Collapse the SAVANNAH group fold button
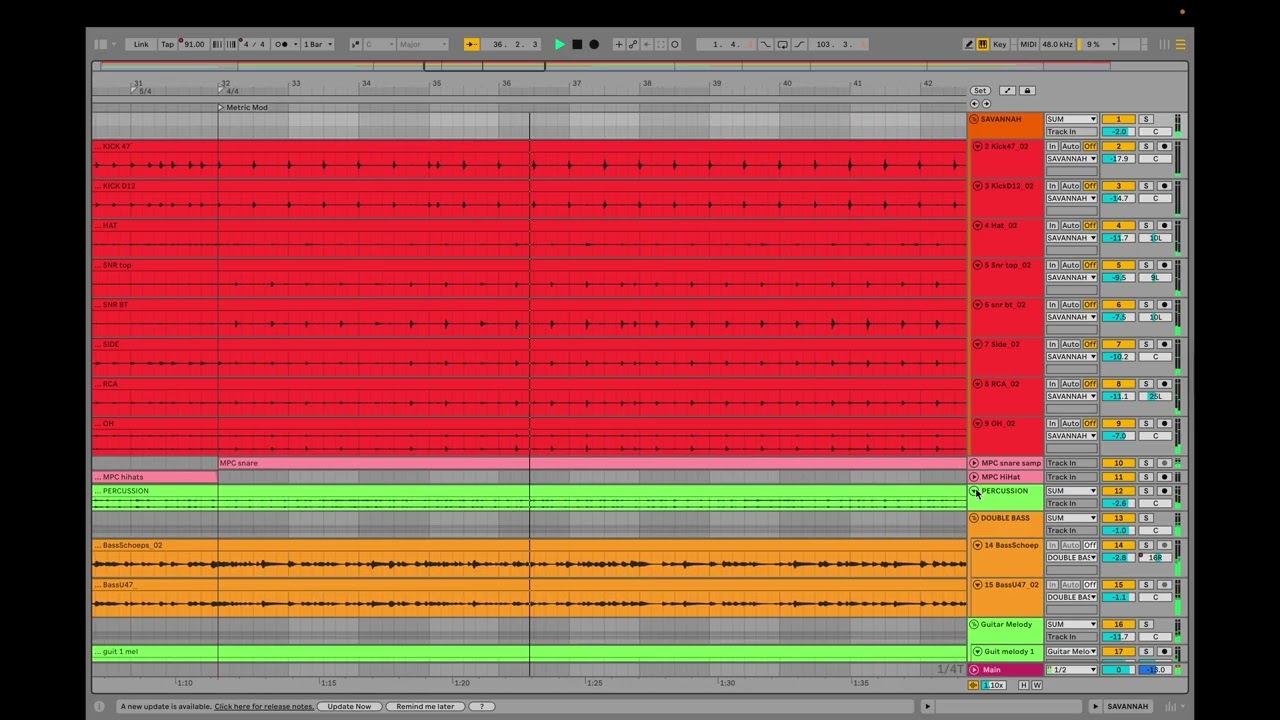Image resolution: width=1280 pixels, height=720 pixels. (x=975, y=119)
